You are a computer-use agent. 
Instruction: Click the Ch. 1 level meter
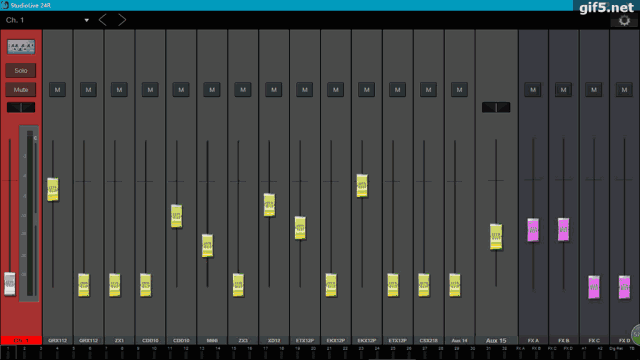point(29,213)
